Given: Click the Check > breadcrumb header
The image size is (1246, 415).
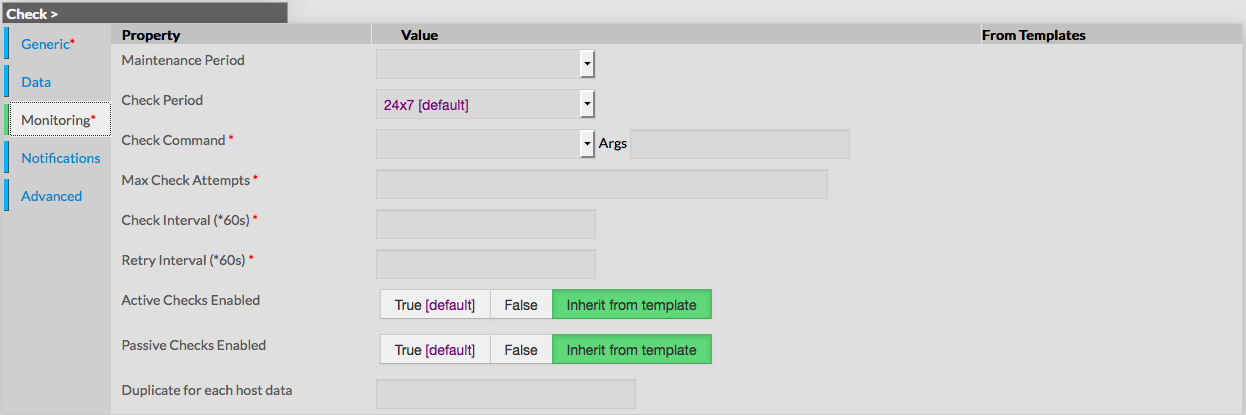Looking at the screenshot, I should tap(32, 14).
